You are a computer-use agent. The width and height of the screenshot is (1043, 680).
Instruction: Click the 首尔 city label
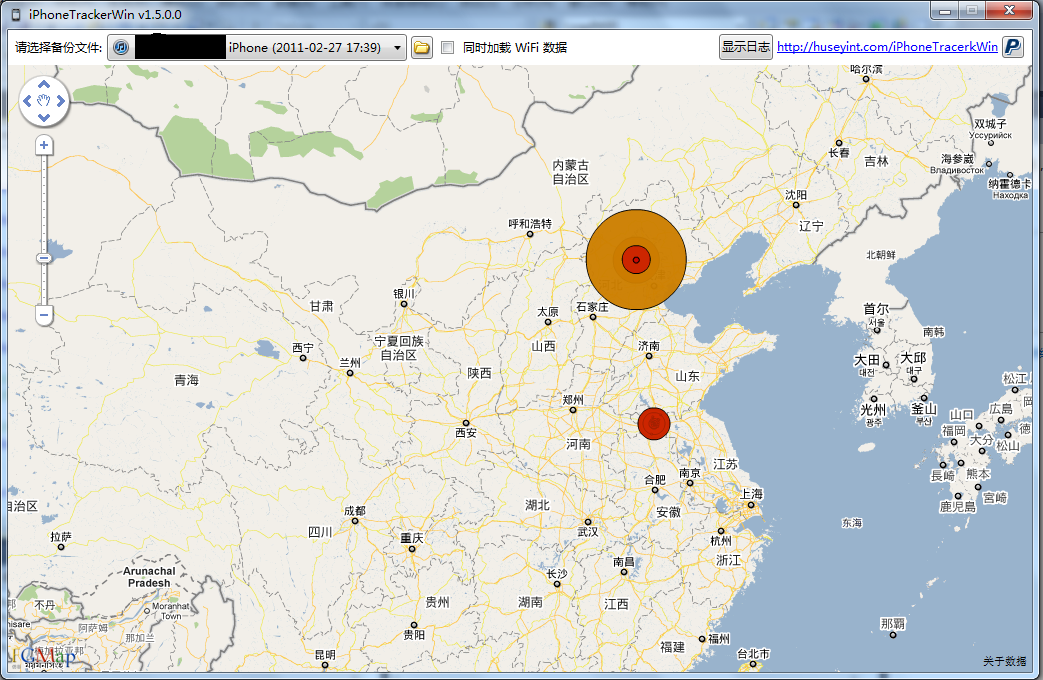[x=876, y=309]
